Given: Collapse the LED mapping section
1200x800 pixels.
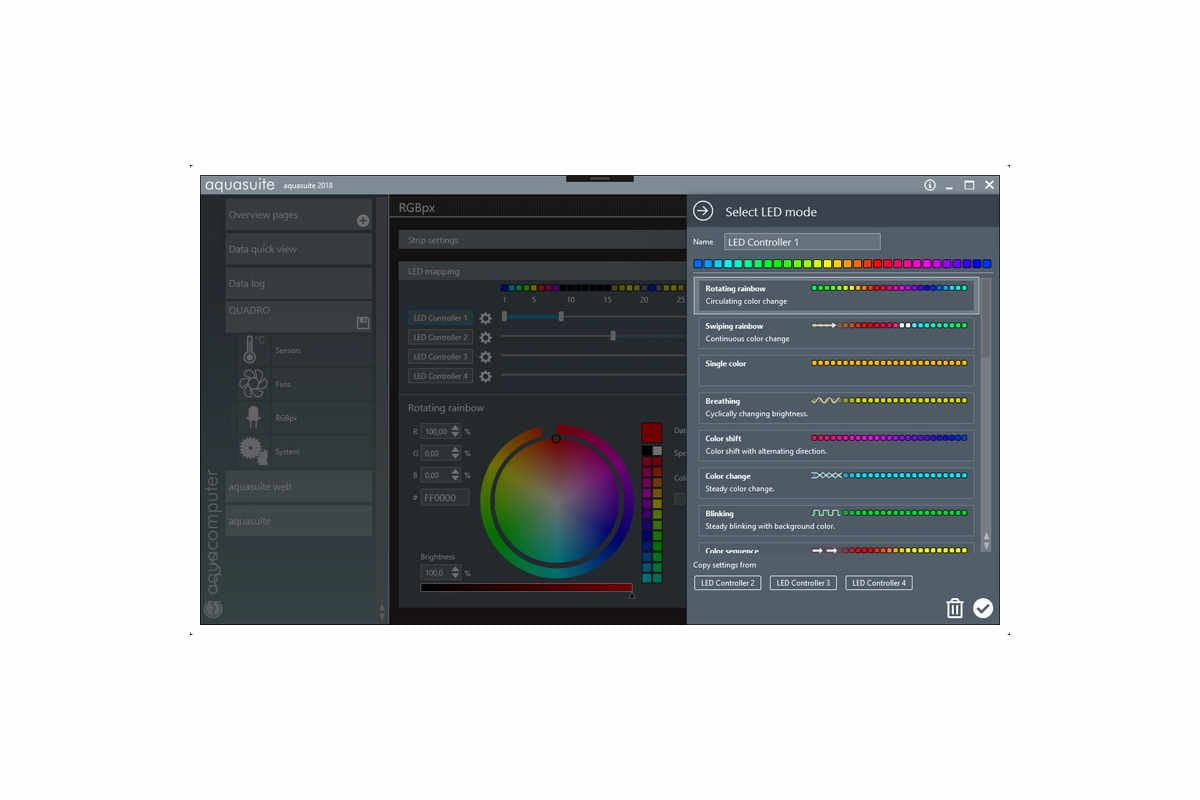Looking at the screenshot, I should (542, 271).
